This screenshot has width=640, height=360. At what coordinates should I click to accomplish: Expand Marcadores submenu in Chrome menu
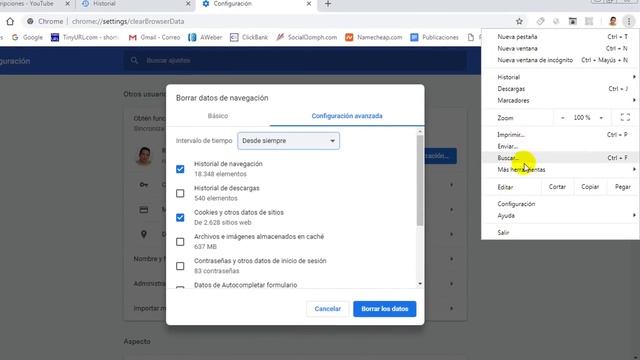(x=559, y=100)
